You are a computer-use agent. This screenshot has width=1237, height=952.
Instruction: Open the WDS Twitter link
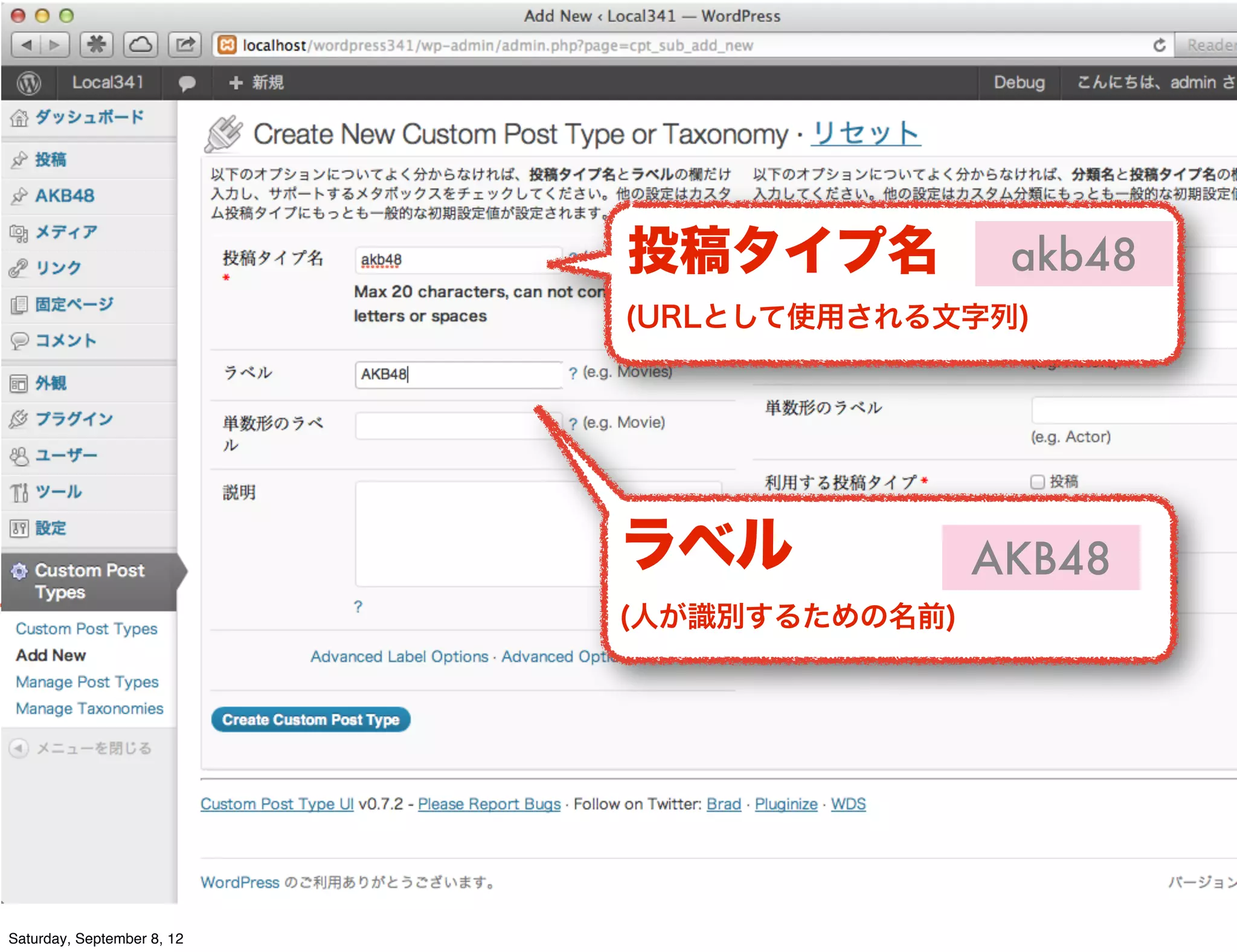pos(848,804)
